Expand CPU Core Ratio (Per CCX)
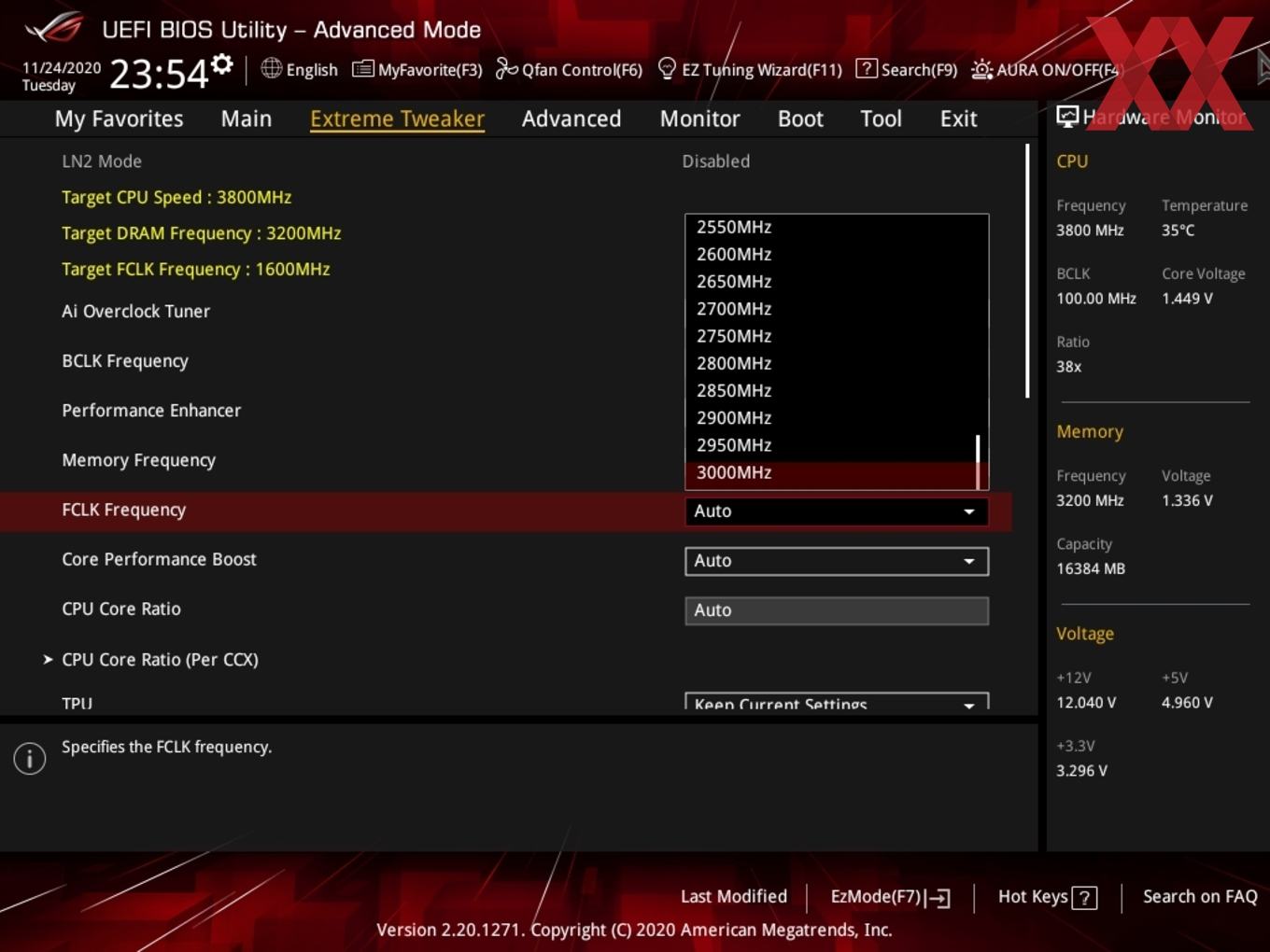This screenshot has height=952, width=1270. [160, 659]
